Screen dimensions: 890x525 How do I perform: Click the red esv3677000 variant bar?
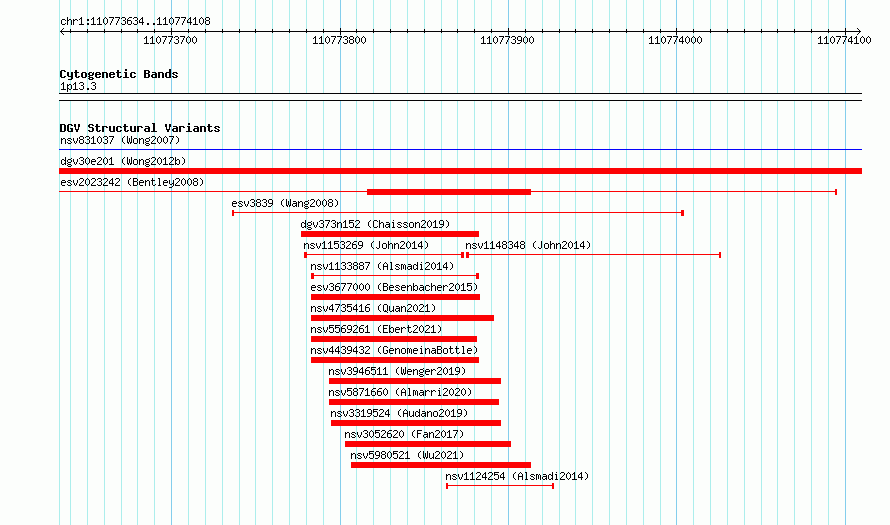coord(396,297)
